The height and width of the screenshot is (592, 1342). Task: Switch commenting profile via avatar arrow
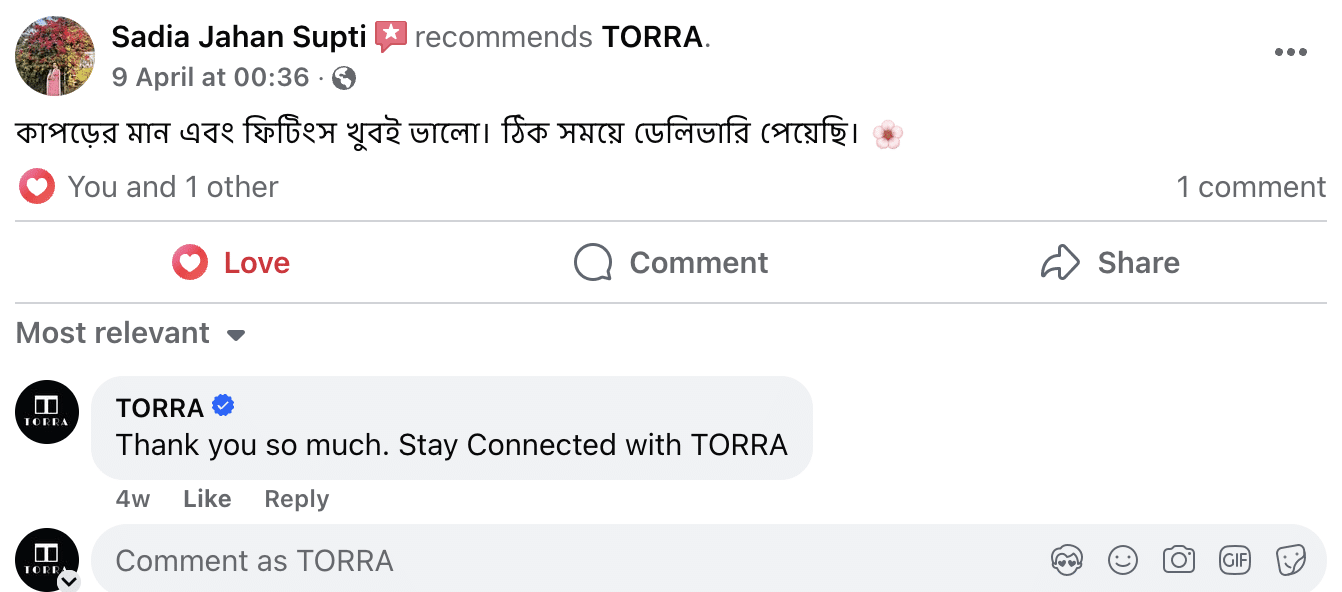[68, 581]
